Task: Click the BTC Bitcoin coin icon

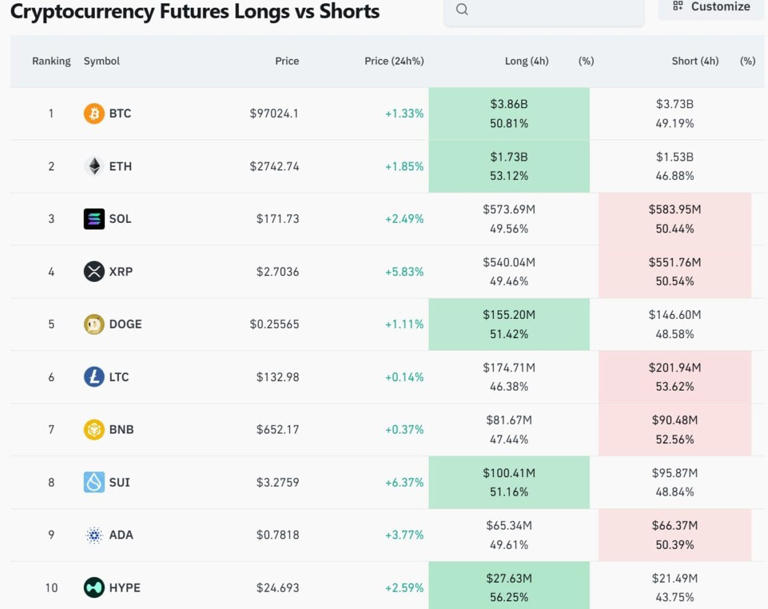Action: tap(94, 114)
